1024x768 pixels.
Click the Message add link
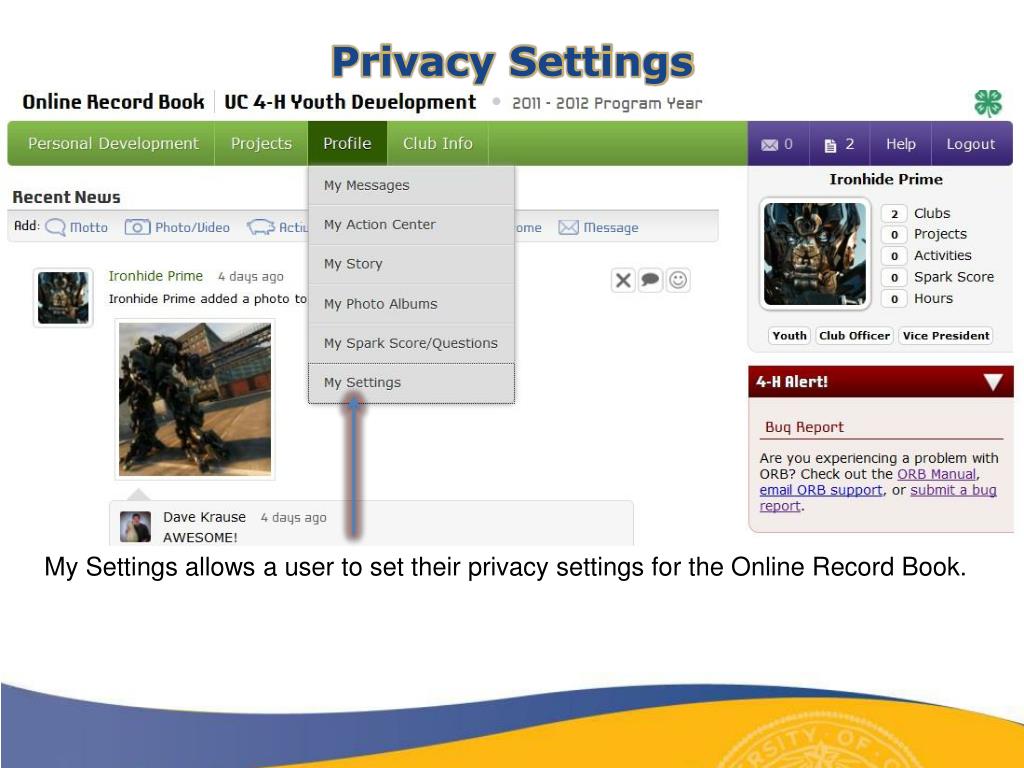tap(611, 227)
